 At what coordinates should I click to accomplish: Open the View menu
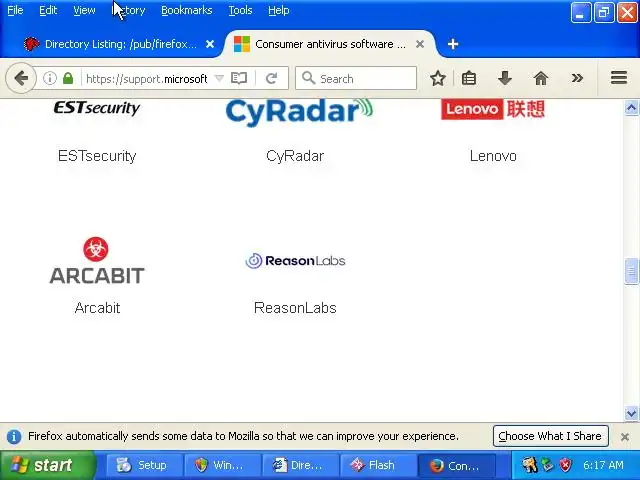coord(84,10)
